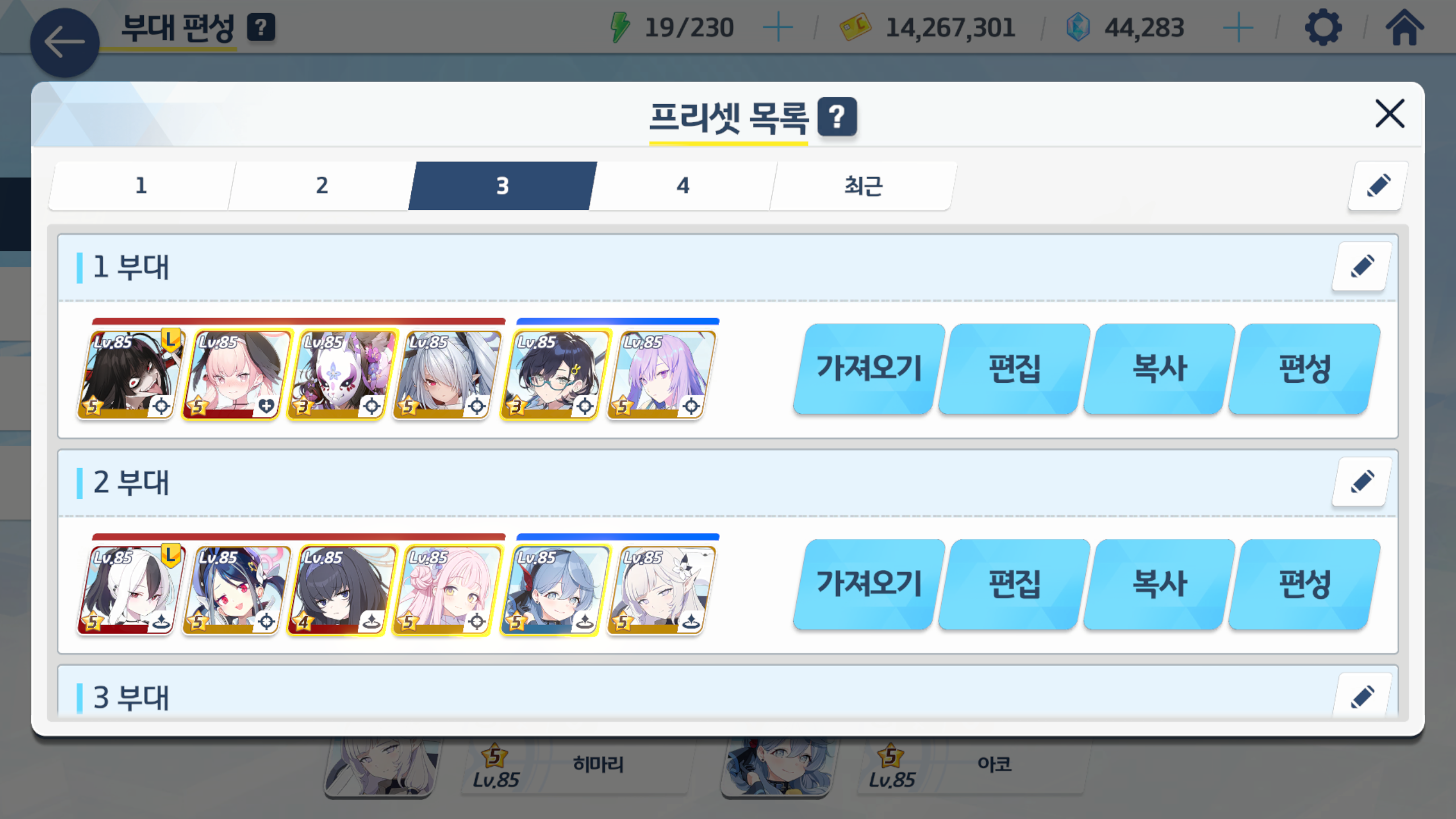Open the 최근 tab
Viewport: 1456px width, 819px height.
tap(863, 186)
